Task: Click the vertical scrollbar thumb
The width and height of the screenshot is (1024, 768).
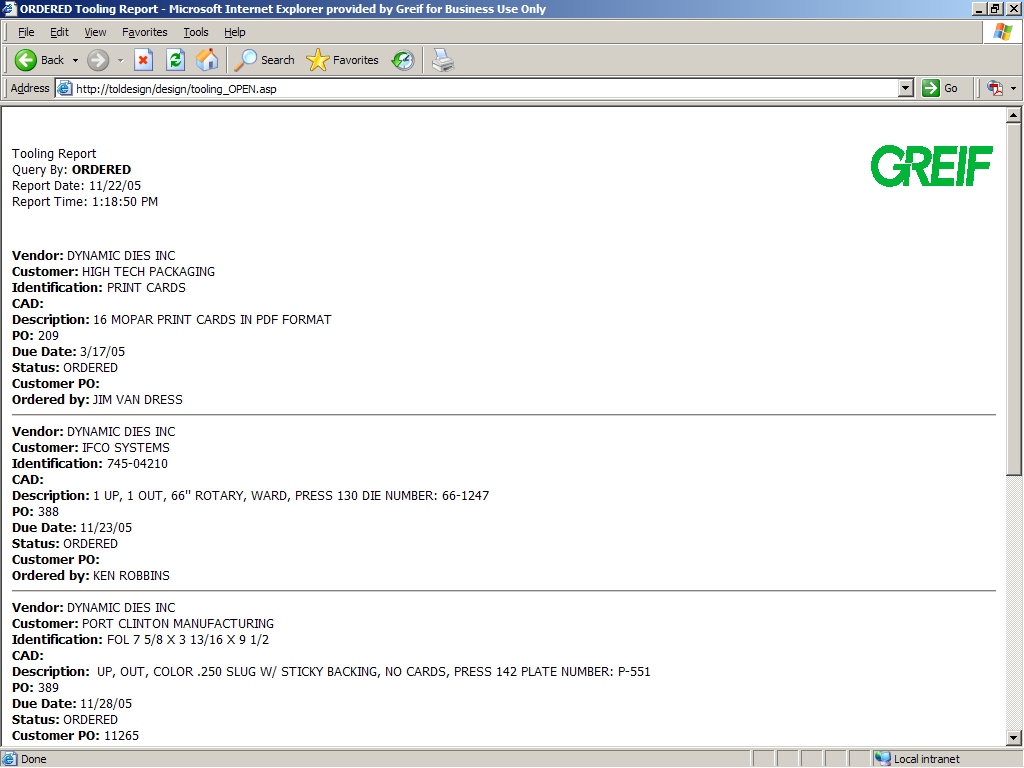Action: [x=1014, y=300]
